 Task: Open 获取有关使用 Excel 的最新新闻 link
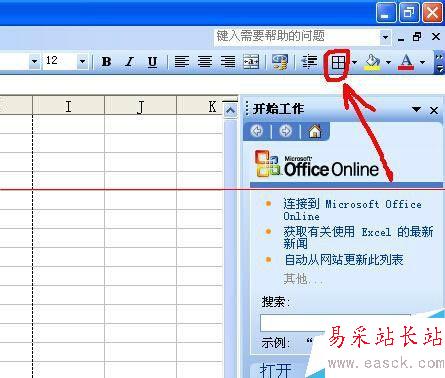pos(358,237)
